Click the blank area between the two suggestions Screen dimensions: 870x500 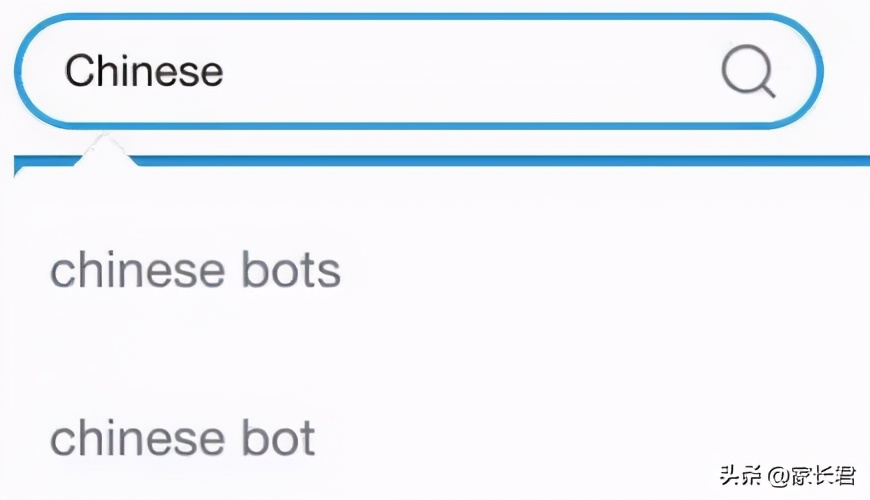[433, 353]
